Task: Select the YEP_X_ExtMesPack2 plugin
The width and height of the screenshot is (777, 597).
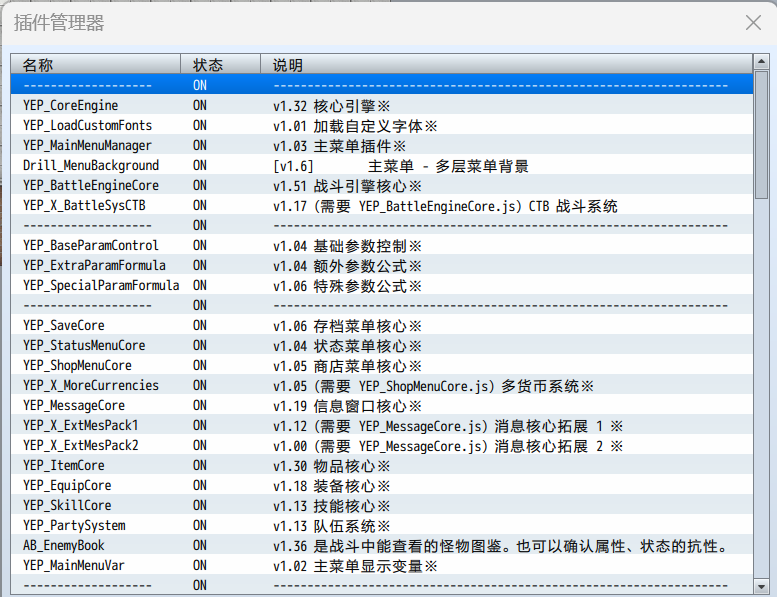Action: point(382,445)
